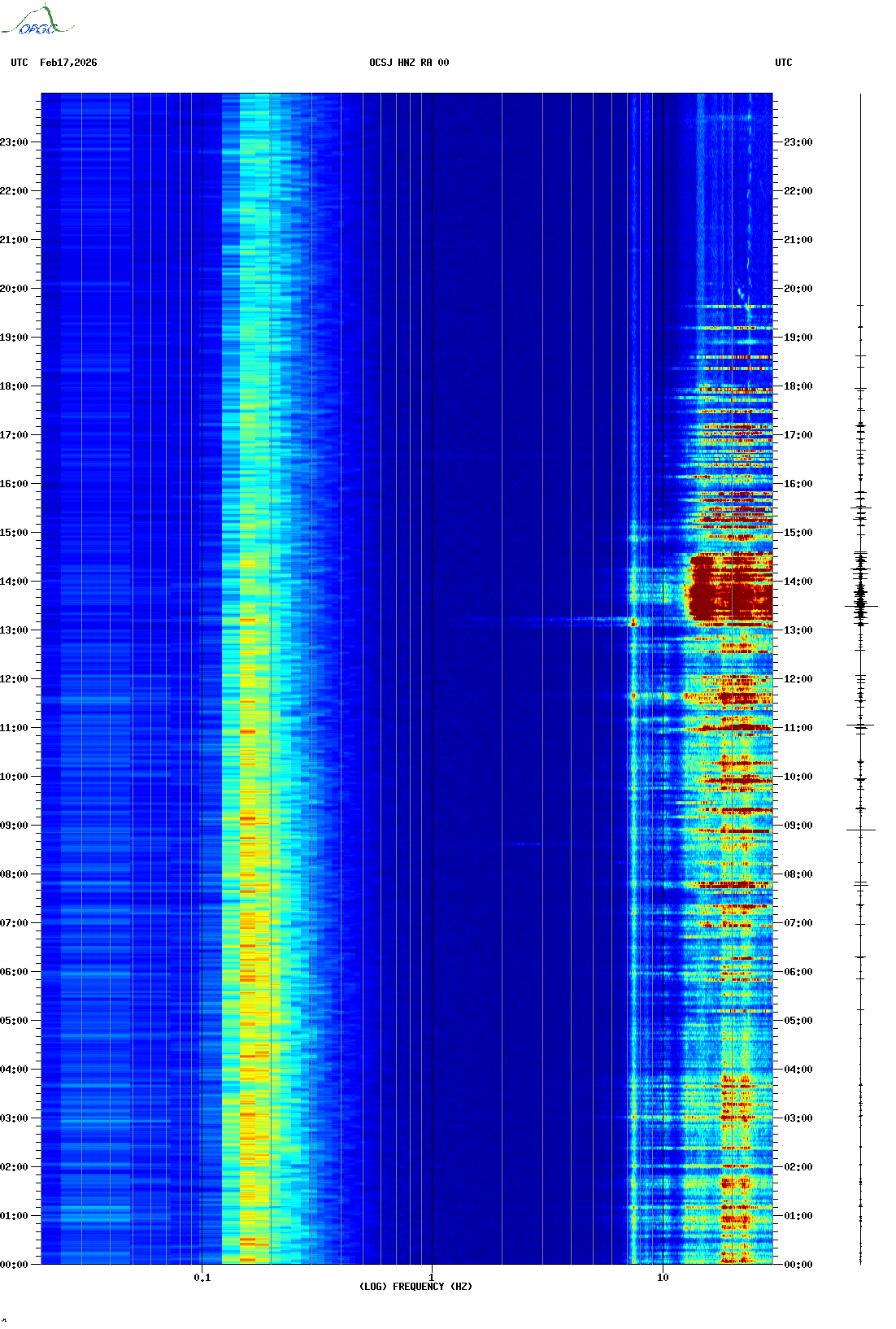Select 05:00 on the right time axis

pos(798,1021)
